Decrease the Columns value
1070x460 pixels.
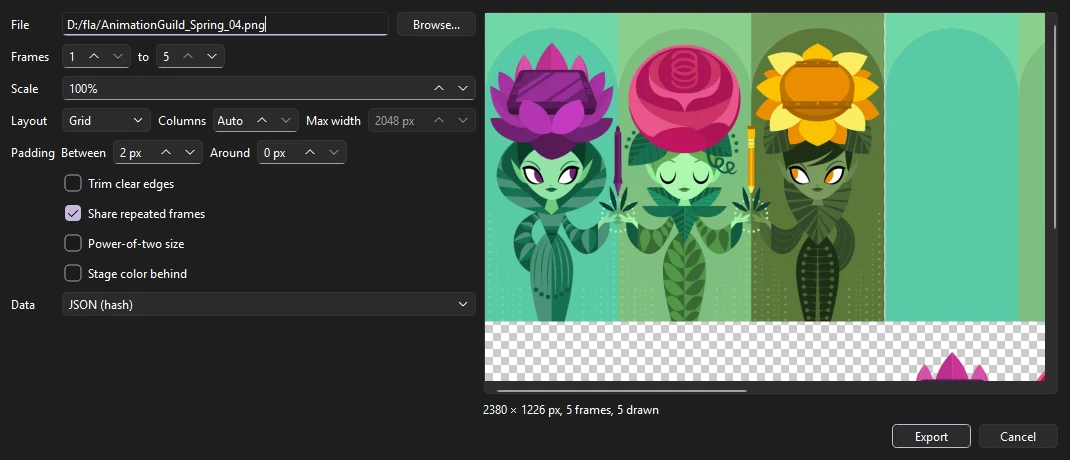[286, 121]
